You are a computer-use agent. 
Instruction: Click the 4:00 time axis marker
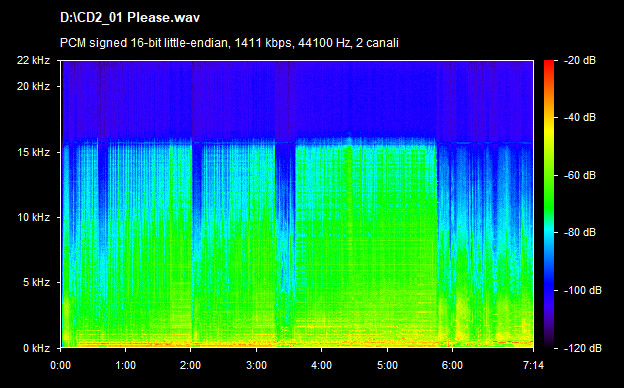pos(322,365)
